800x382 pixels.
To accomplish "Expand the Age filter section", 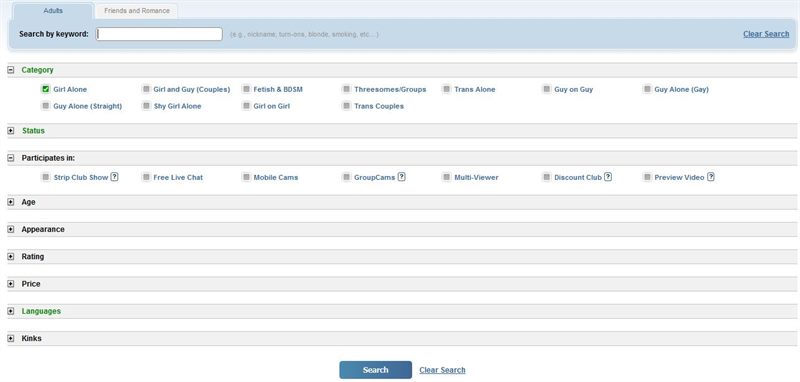I will pyautogui.click(x=11, y=202).
